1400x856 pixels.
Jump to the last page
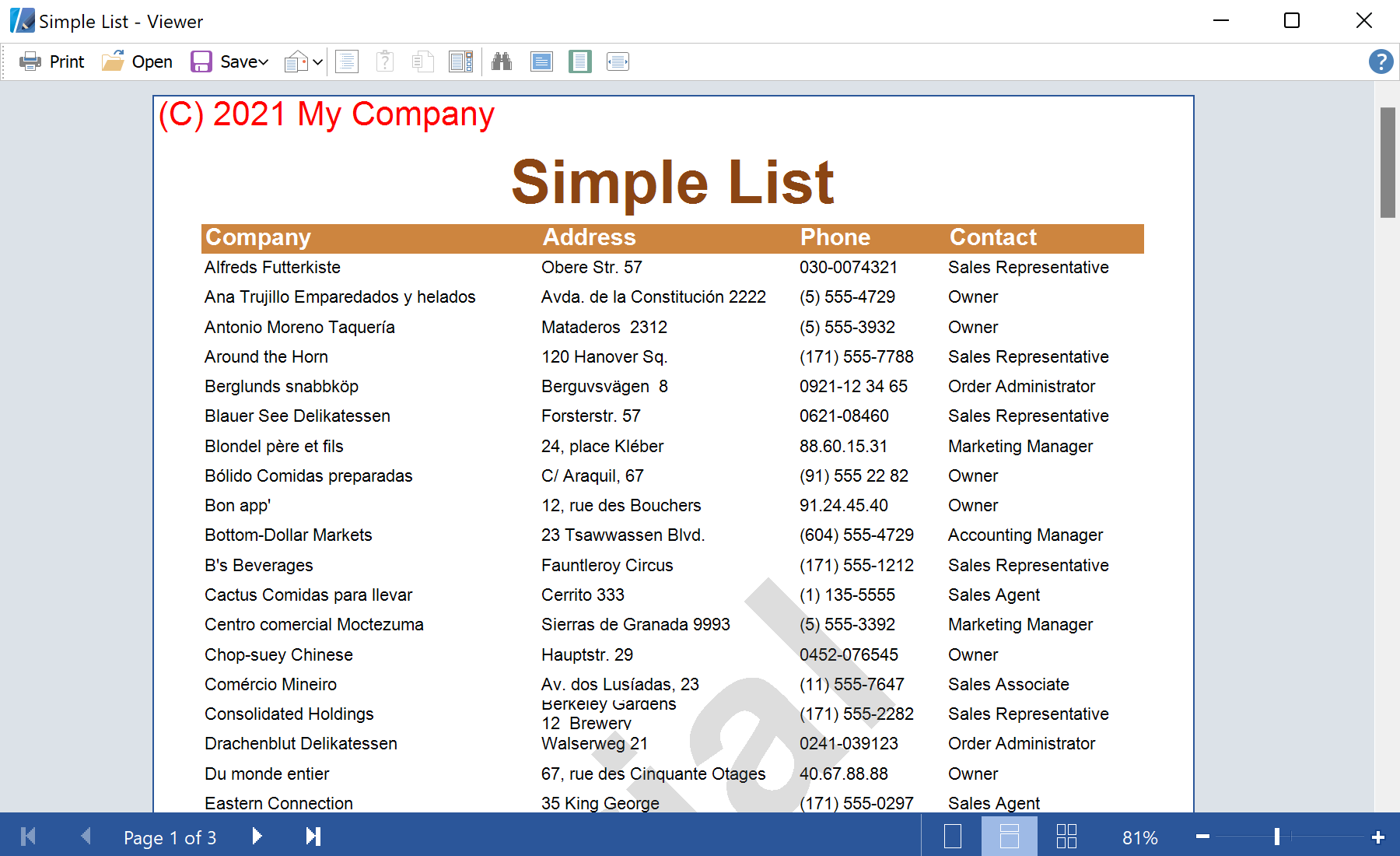313,837
